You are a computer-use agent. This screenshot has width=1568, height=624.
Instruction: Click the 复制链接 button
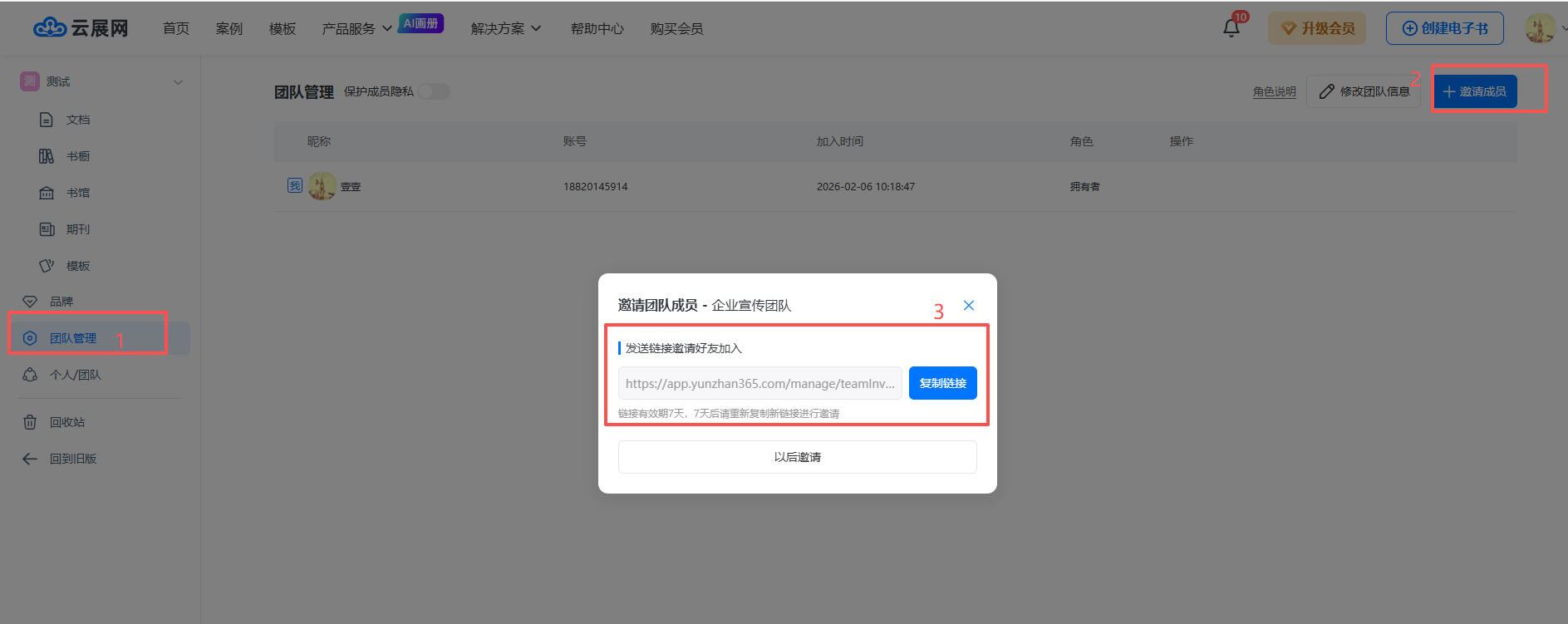tap(942, 383)
